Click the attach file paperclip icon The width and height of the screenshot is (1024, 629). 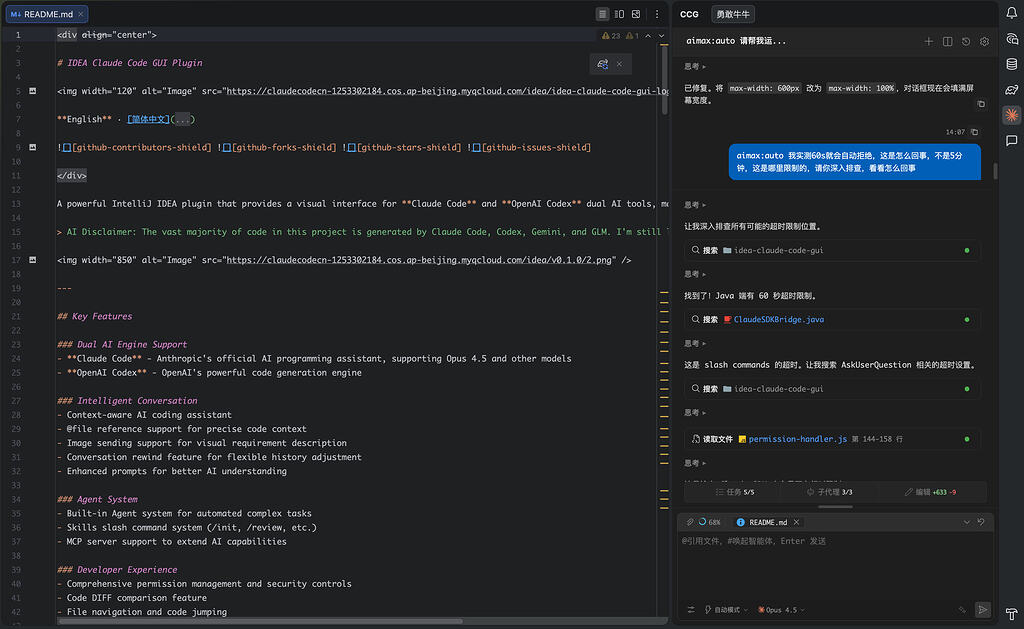[690, 522]
